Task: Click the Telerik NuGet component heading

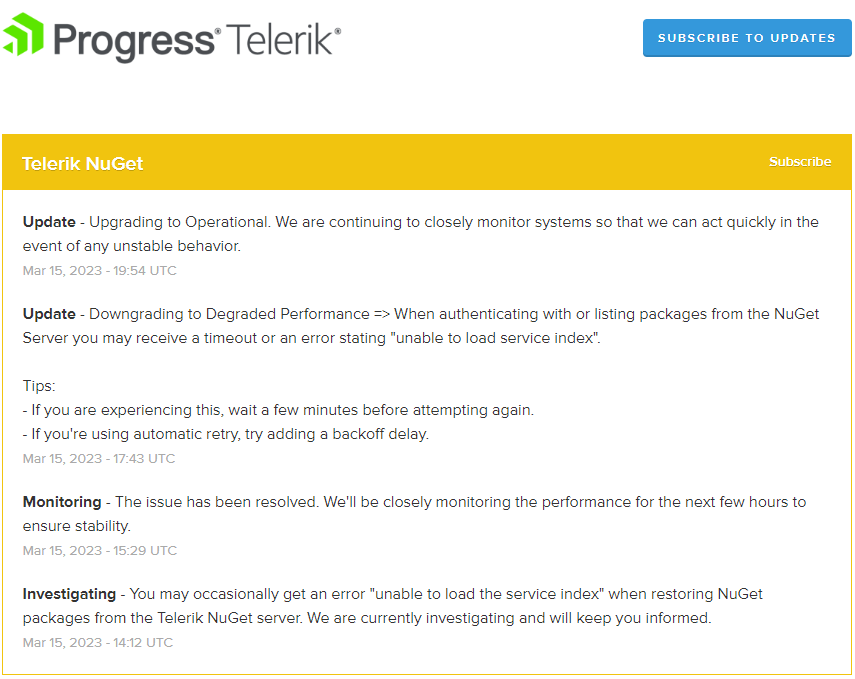Action: (x=83, y=163)
